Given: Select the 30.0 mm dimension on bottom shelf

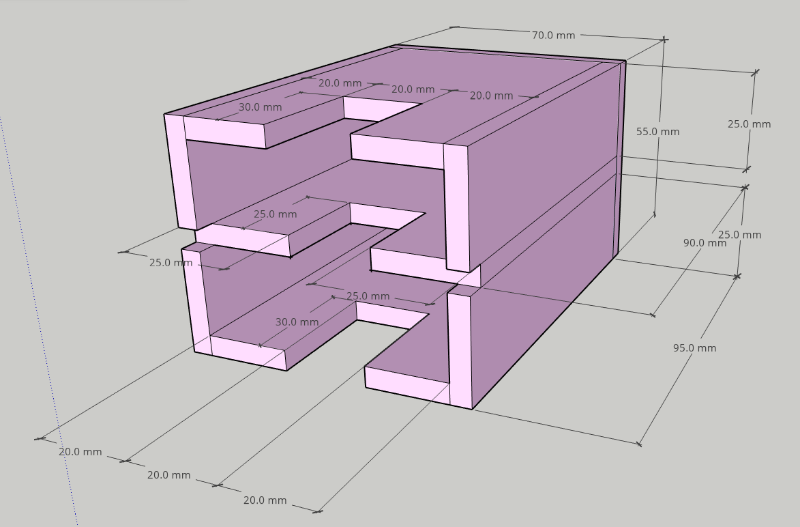Looking at the screenshot, I should pyautogui.click(x=297, y=322).
